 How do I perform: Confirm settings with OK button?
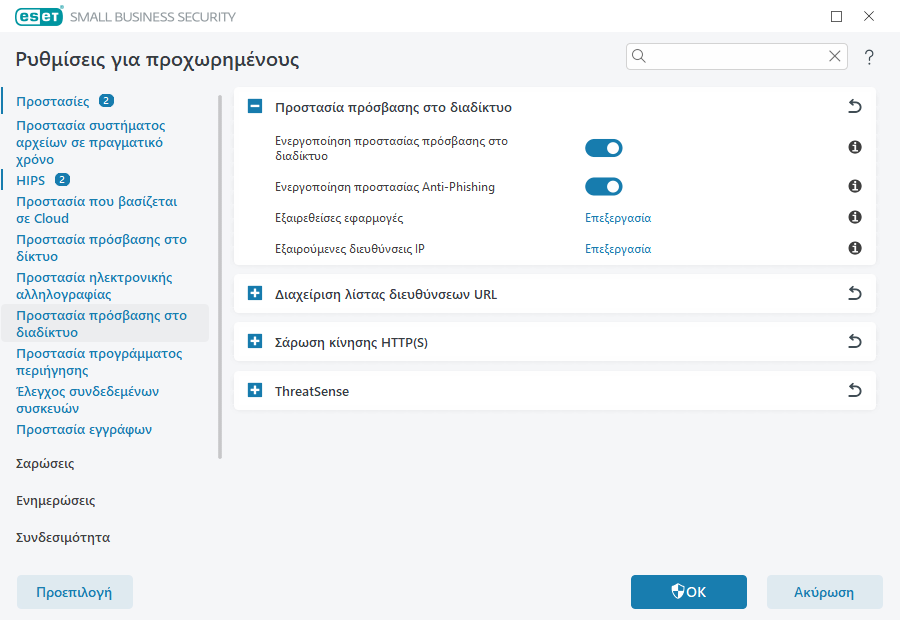point(689,592)
